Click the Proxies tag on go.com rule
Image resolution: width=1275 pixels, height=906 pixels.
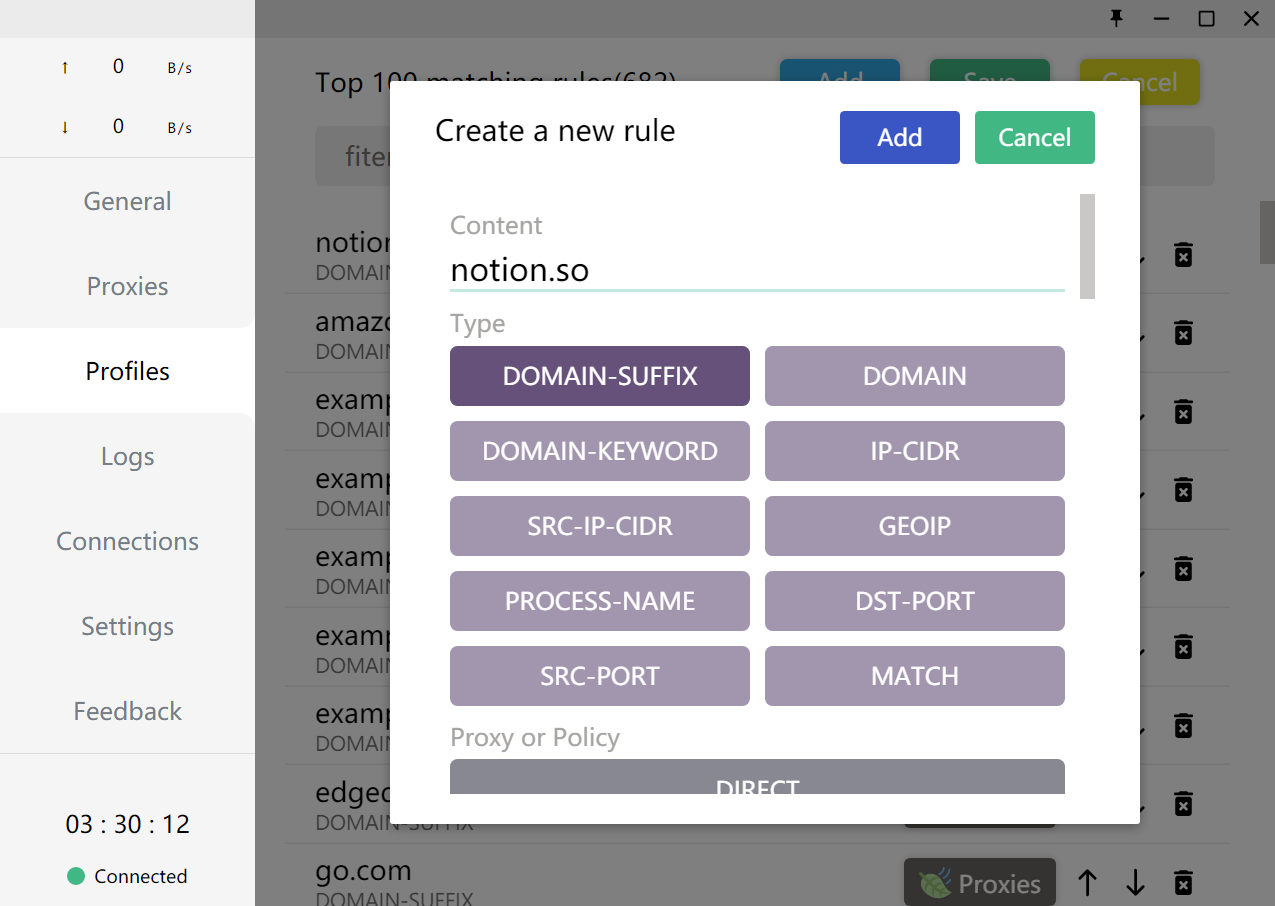pos(980,883)
